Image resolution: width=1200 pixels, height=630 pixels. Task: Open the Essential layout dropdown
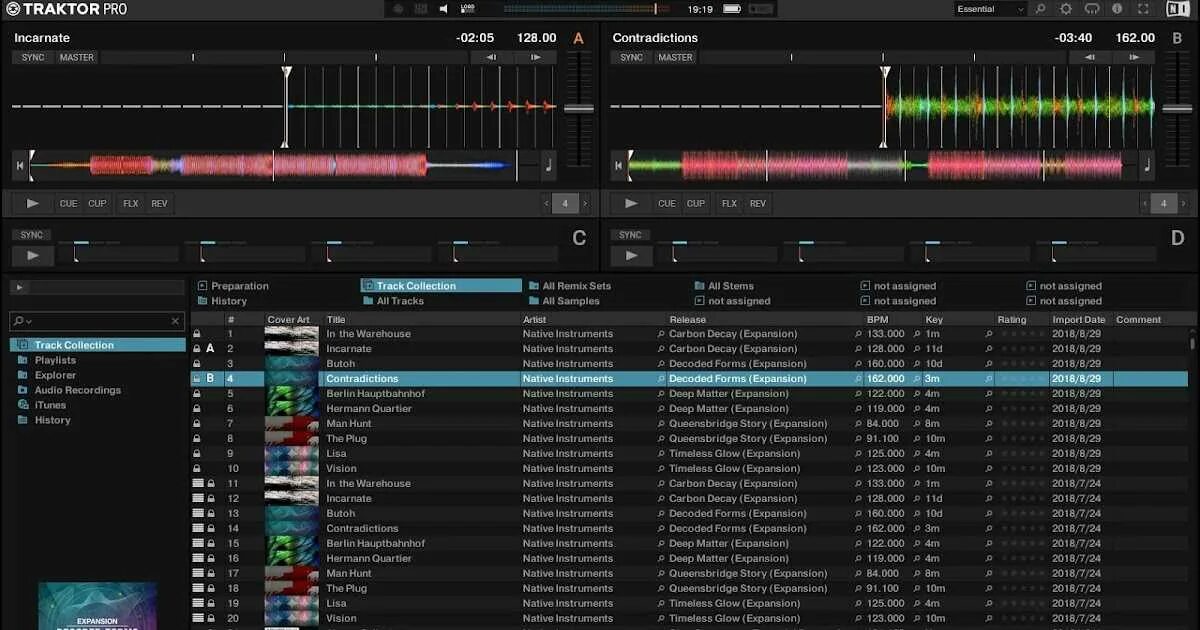pyautogui.click(x=990, y=9)
